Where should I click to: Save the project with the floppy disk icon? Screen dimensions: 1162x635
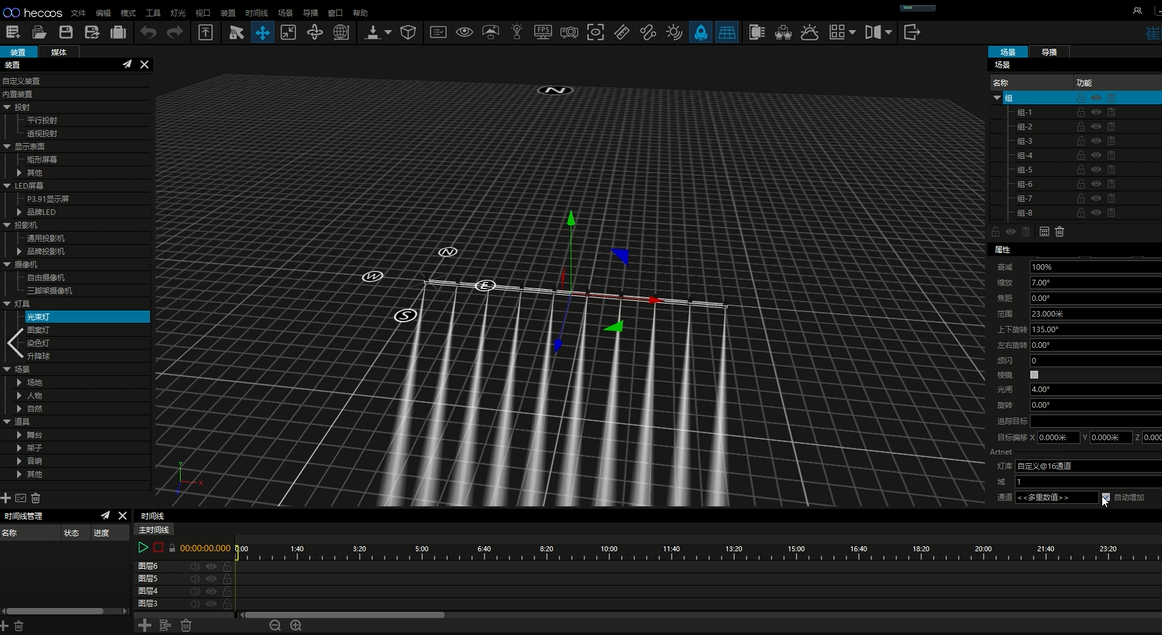click(66, 32)
